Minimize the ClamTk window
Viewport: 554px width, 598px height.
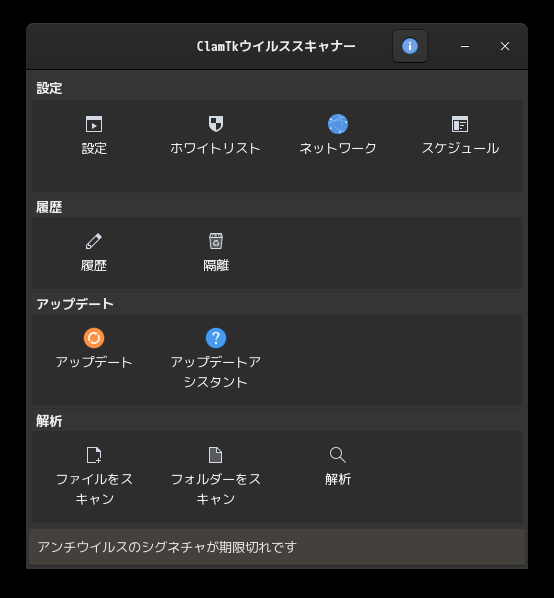click(465, 46)
